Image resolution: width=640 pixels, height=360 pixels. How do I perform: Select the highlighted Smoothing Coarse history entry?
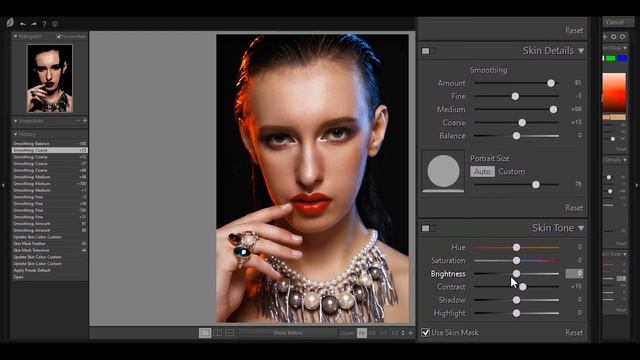(x=50, y=150)
